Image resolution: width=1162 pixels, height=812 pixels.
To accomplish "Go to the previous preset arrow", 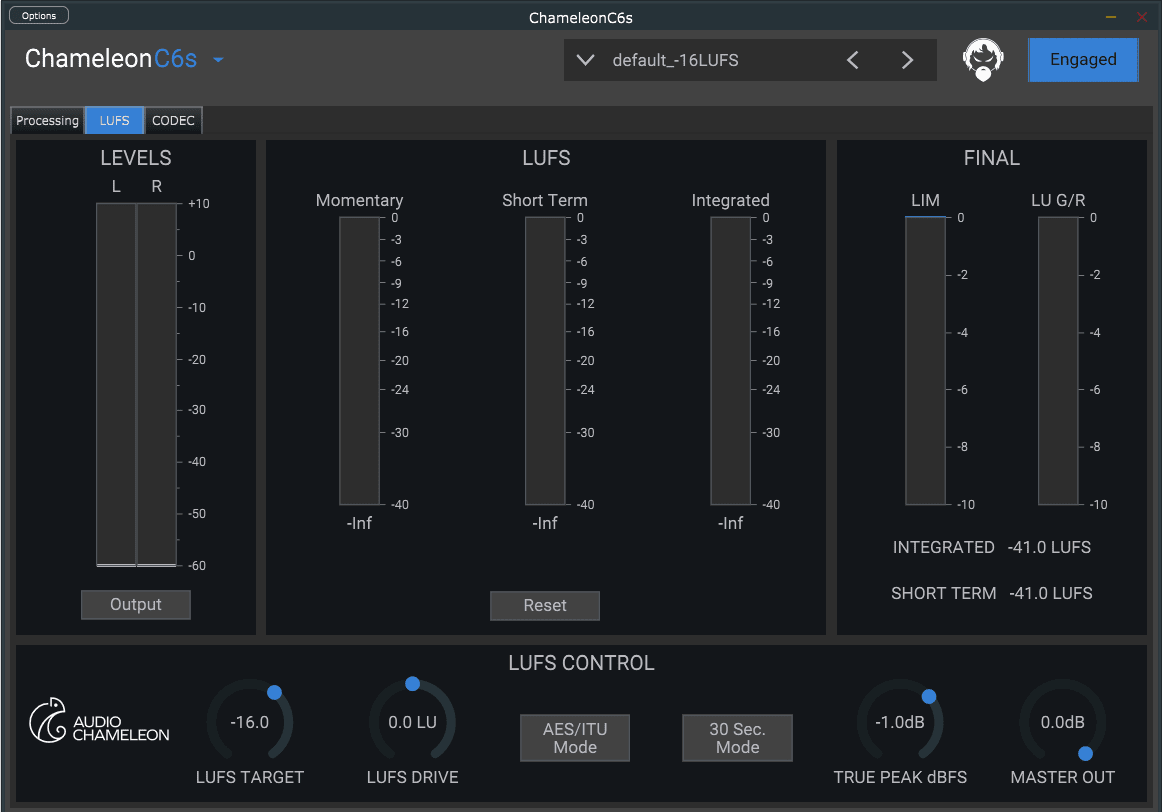I will tap(853, 60).
